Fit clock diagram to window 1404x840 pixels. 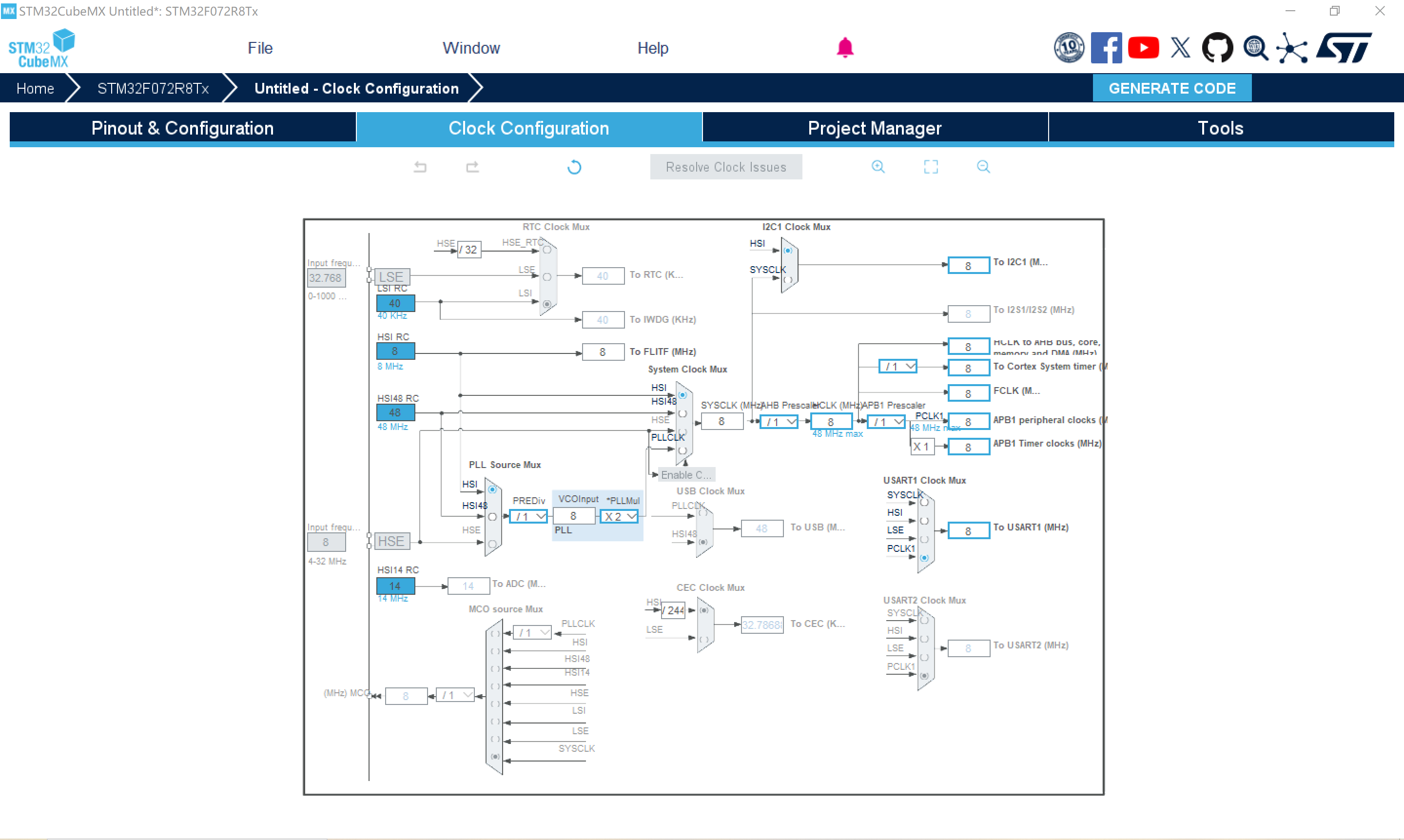(x=931, y=166)
